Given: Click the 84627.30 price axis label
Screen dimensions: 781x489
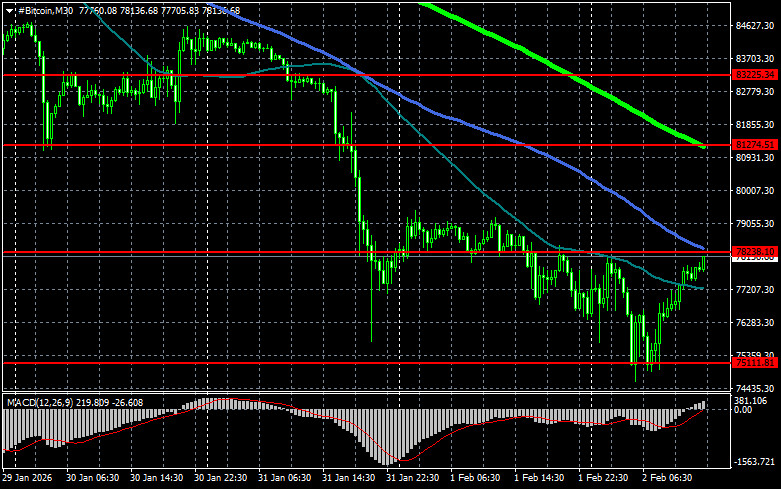Looking at the screenshot, I should (x=755, y=25).
